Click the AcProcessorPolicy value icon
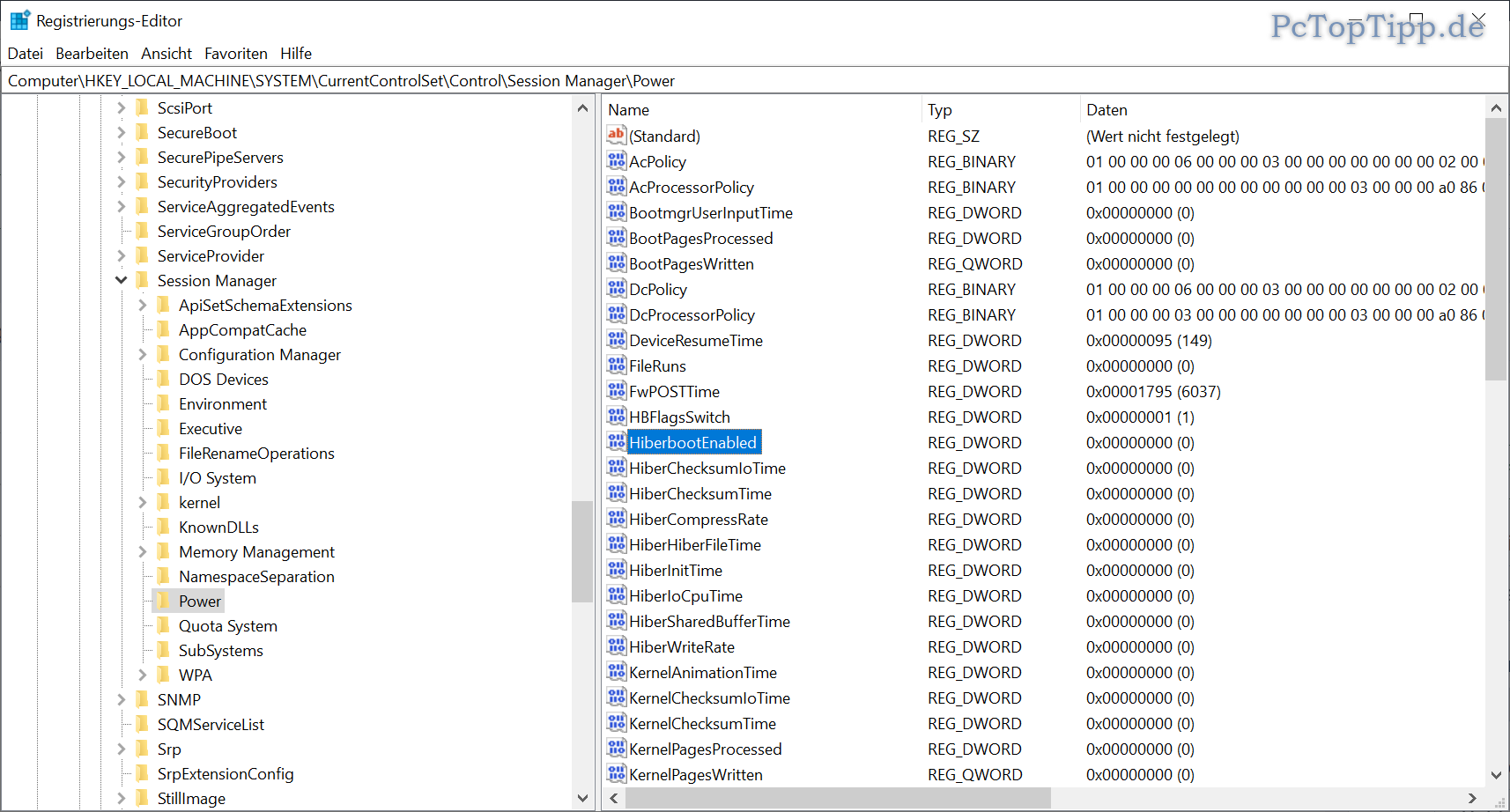 pos(617,187)
